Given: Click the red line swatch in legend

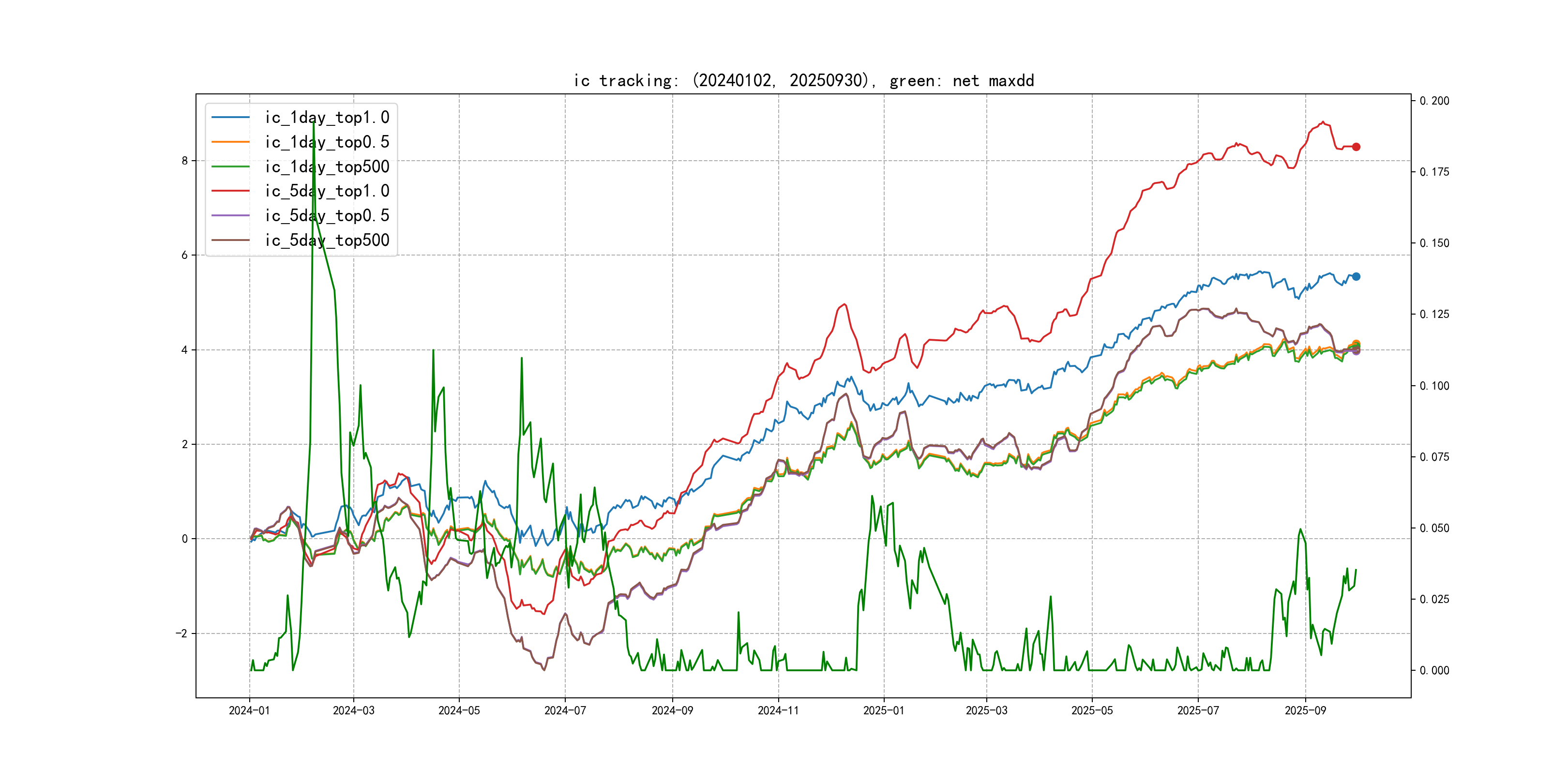Looking at the screenshot, I should click(x=231, y=191).
